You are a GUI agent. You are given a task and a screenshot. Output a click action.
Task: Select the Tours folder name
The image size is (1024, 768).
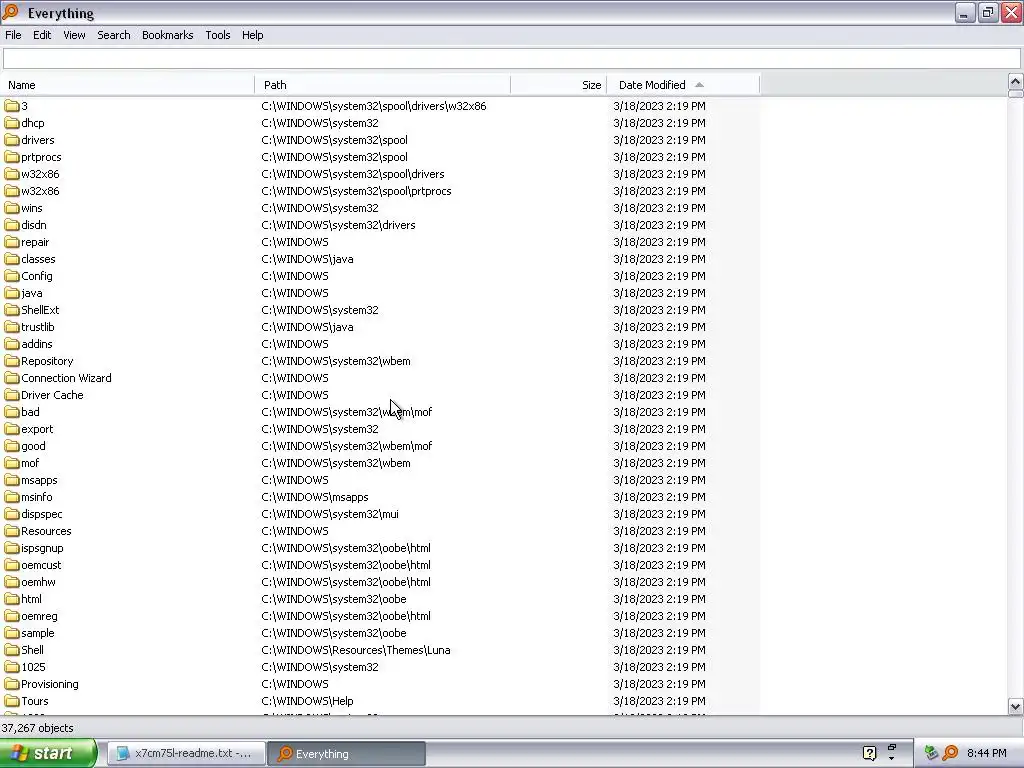(35, 701)
